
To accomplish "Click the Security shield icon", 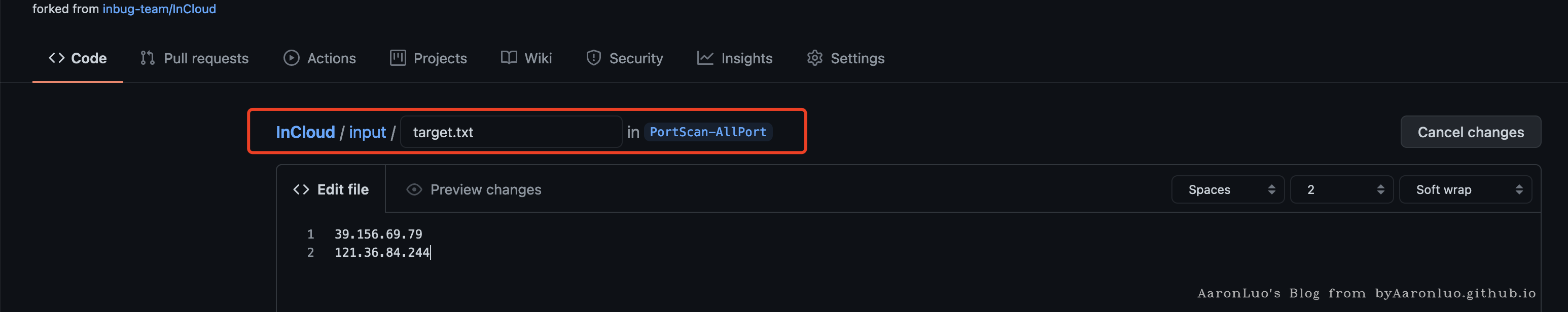I will tap(593, 58).
